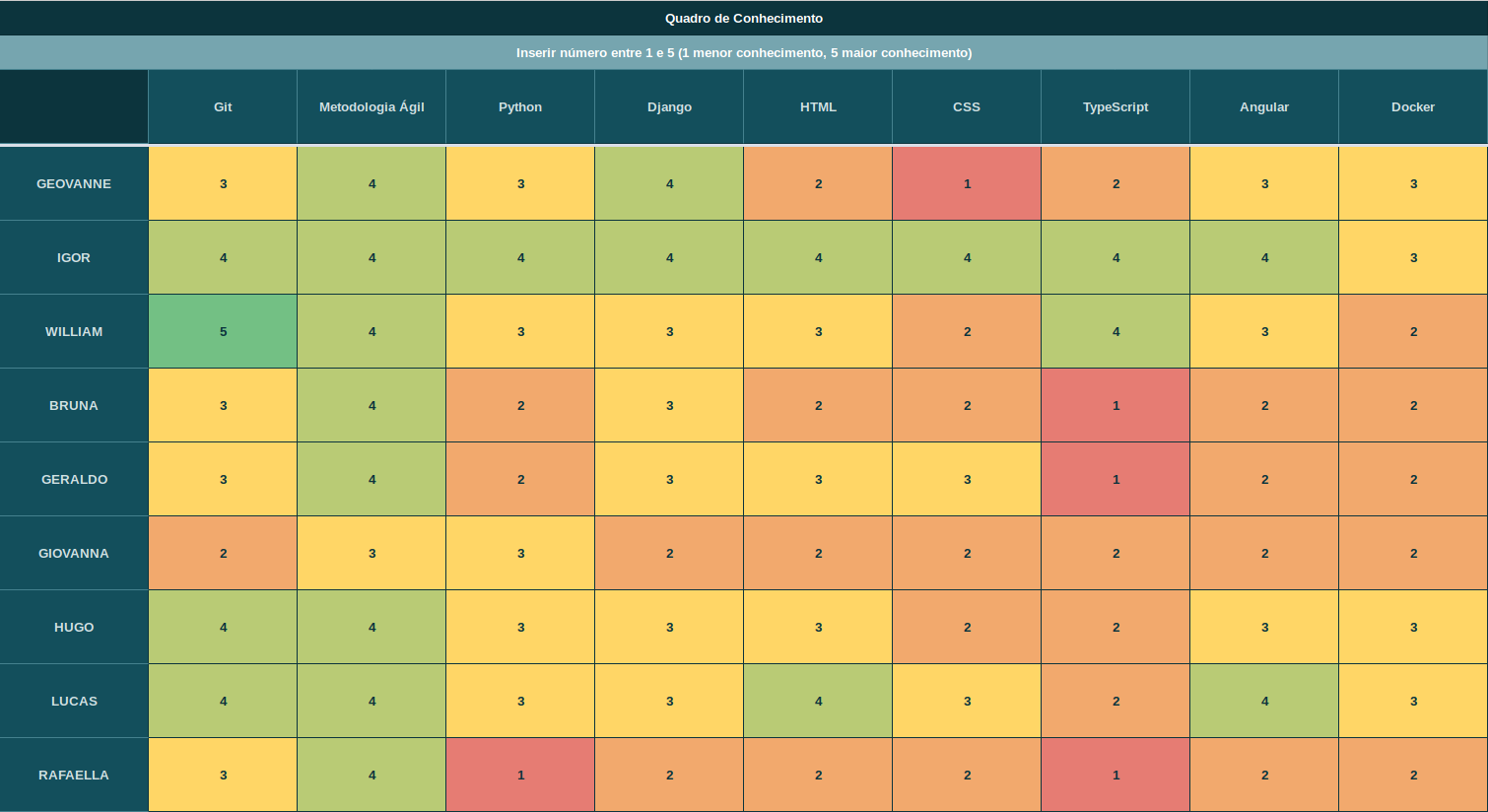Viewport: 1488px width, 812px height.
Task: Click the HUGO row label
Action: 74,627
